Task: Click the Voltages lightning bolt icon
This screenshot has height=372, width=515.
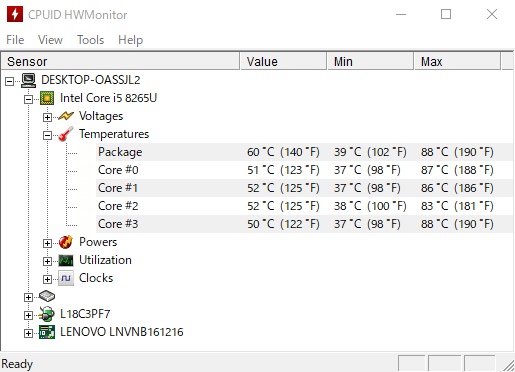Action: (66, 116)
